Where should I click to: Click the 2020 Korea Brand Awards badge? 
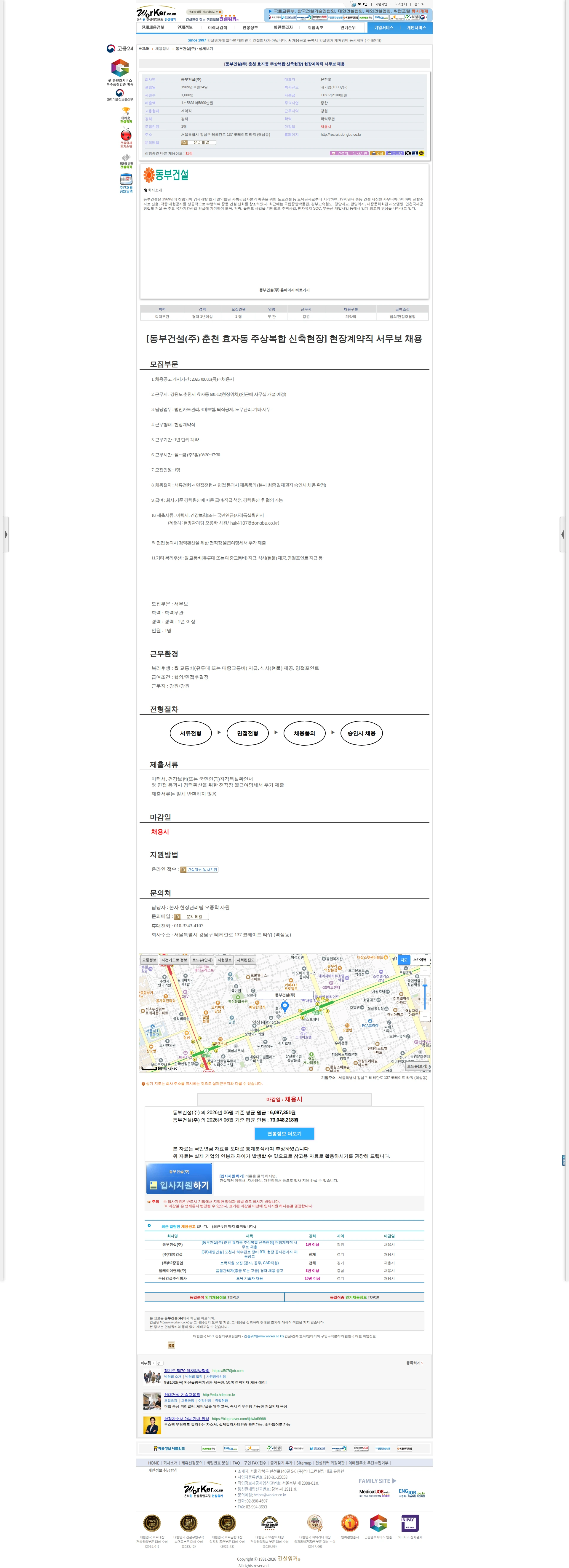click(269, 1523)
